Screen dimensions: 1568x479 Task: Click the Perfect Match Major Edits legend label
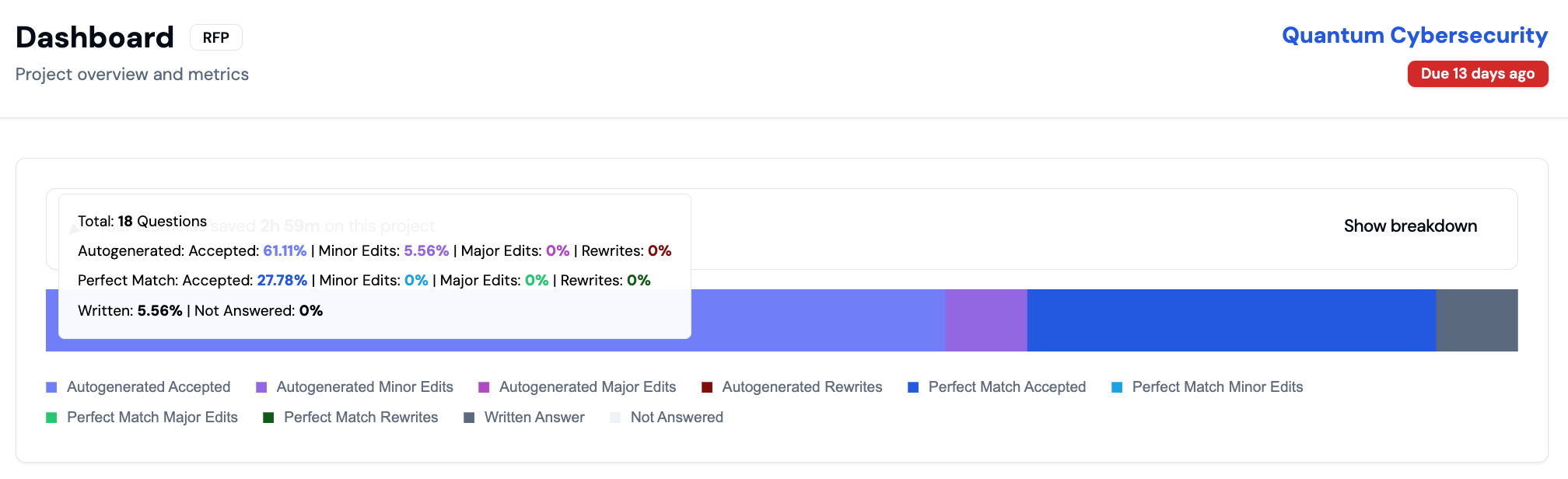[x=152, y=418]
